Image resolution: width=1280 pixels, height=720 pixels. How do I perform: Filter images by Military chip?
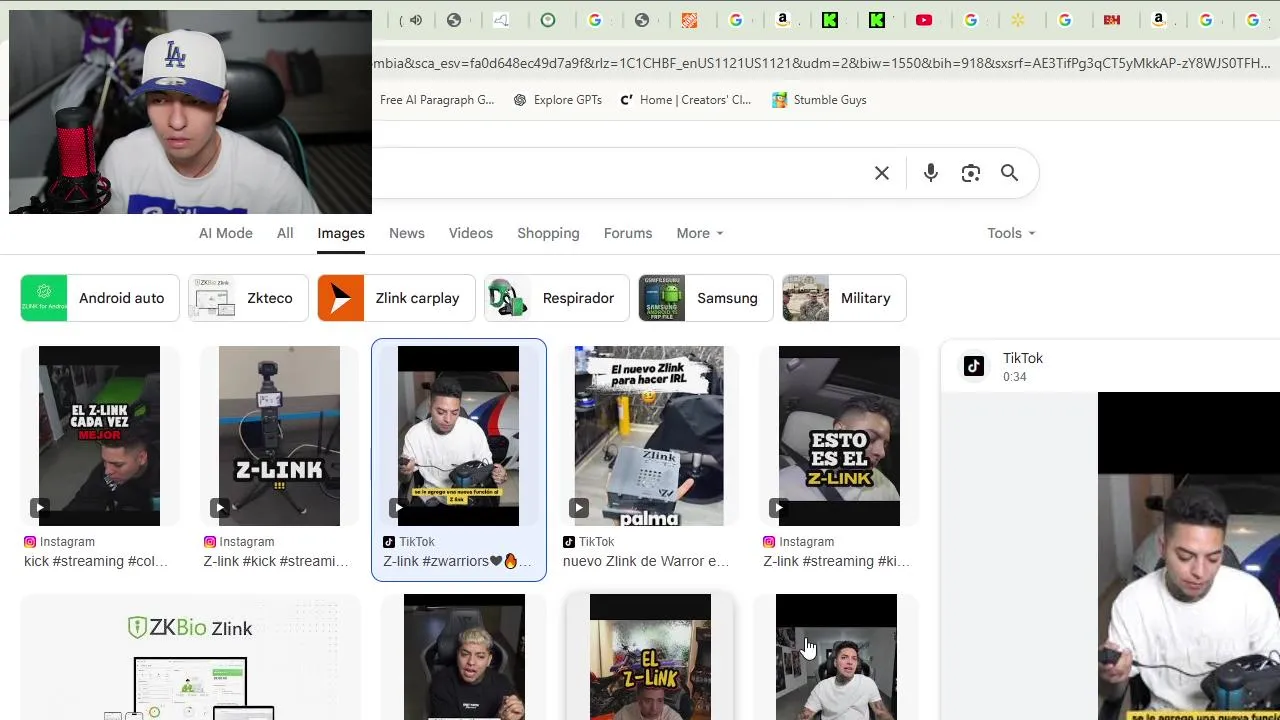point(844,298)
